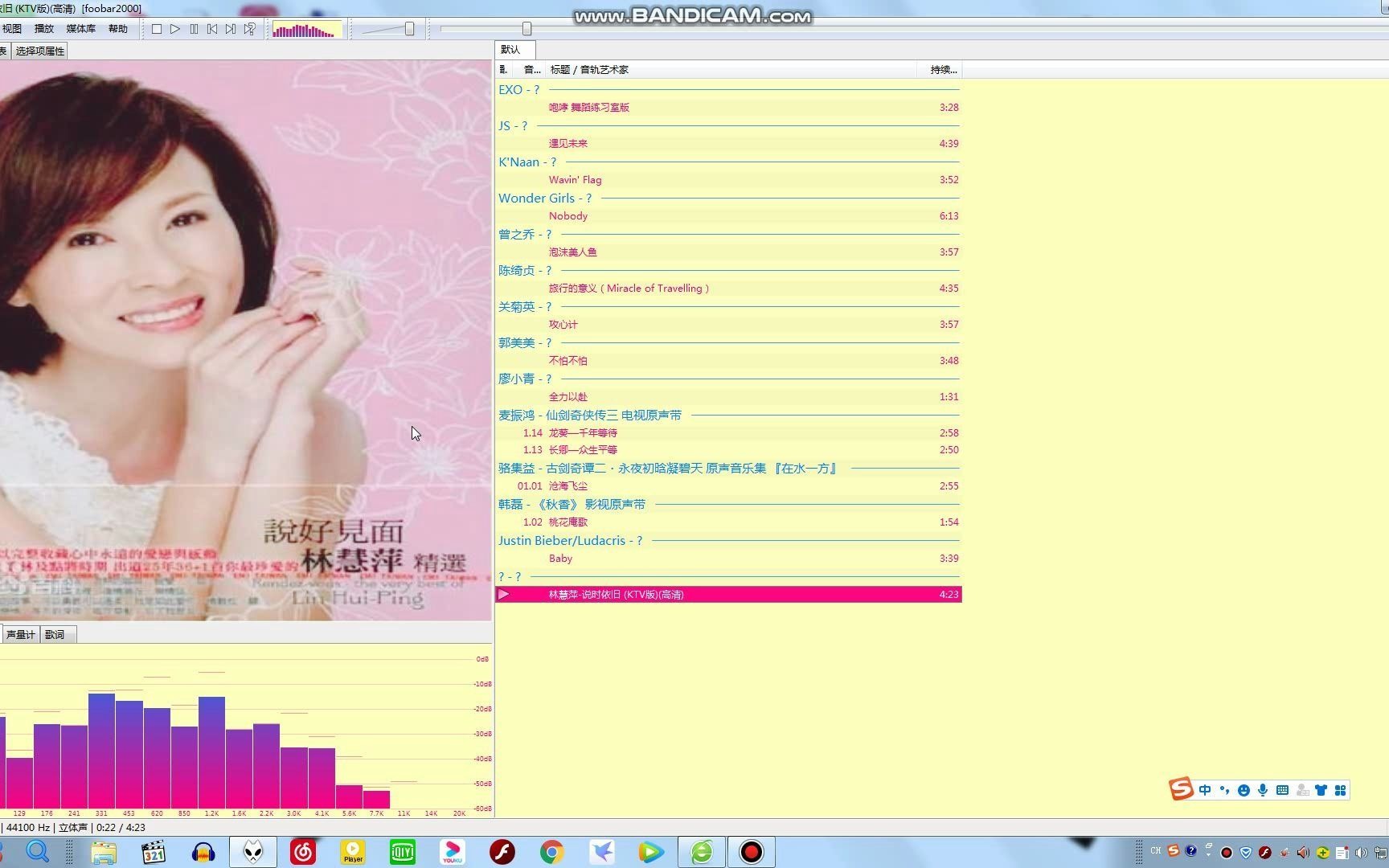Switch to the 选择项属性 tab
Image resolution: width=1389 pixels, height=868 pixels.
pos(40,51)
